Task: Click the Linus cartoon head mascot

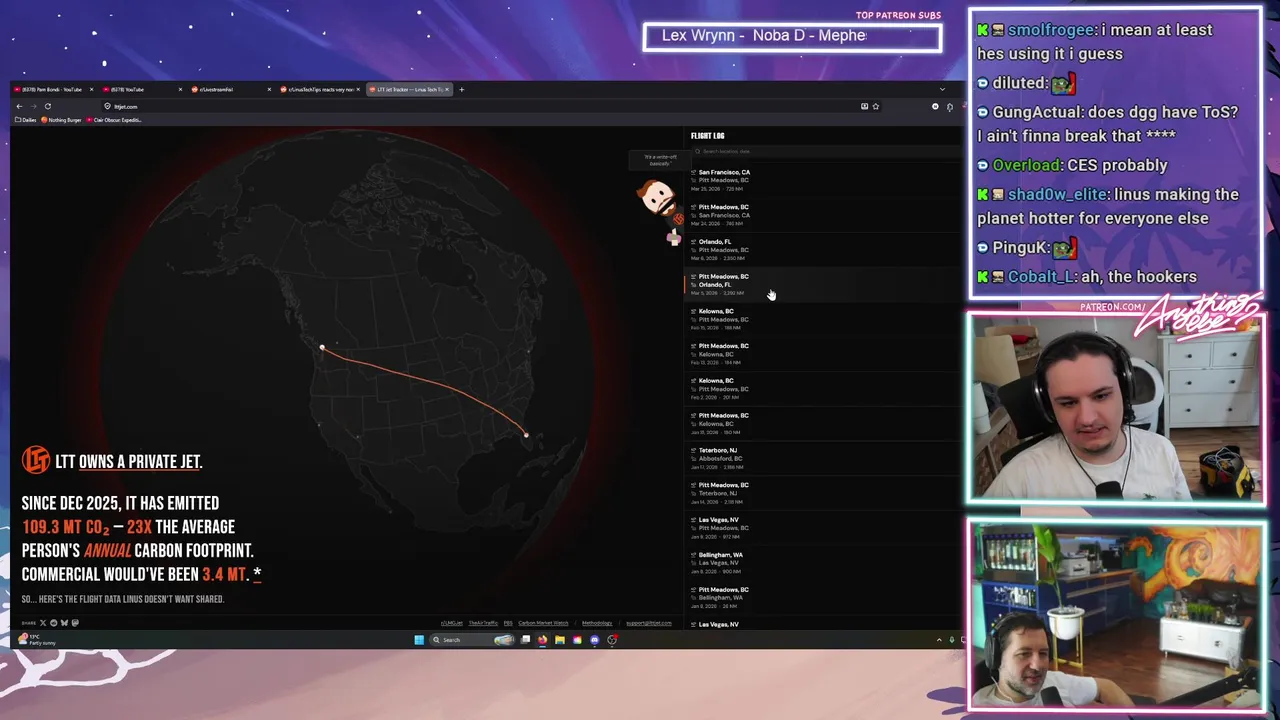Action: click(657, 198)
